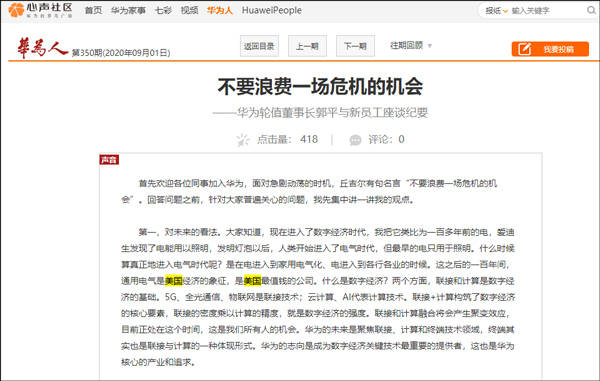Go to next issue with 下一期
Image resolution: width=600 pixels, height=381 pixels.
(x=355, y=46)
